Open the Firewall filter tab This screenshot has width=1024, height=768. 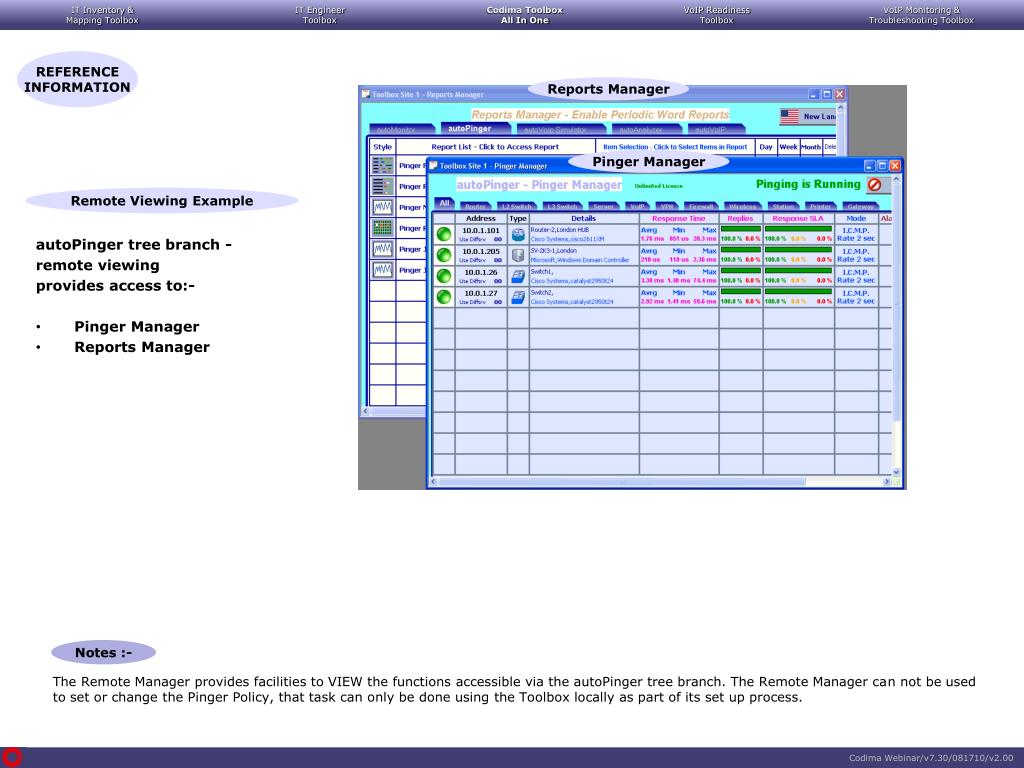coord(700,207)
